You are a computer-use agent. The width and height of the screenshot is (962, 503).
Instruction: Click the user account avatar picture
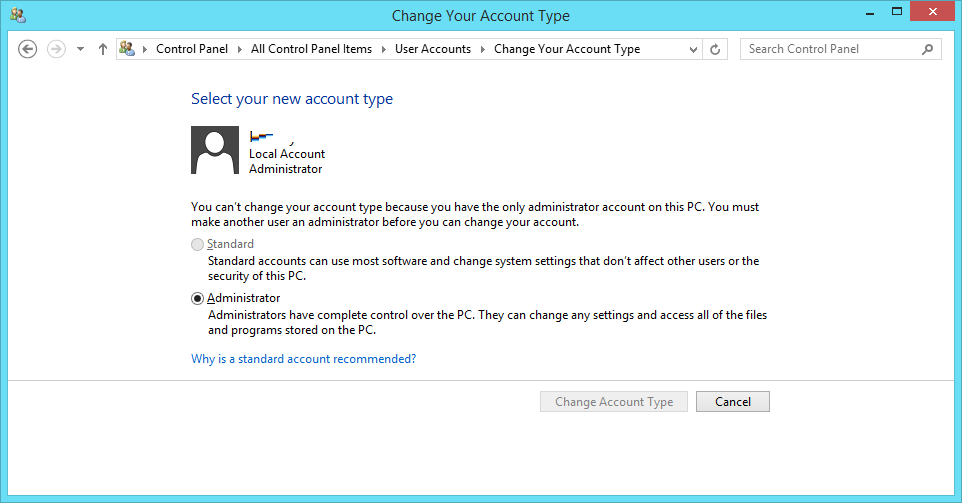click(215, 150)
